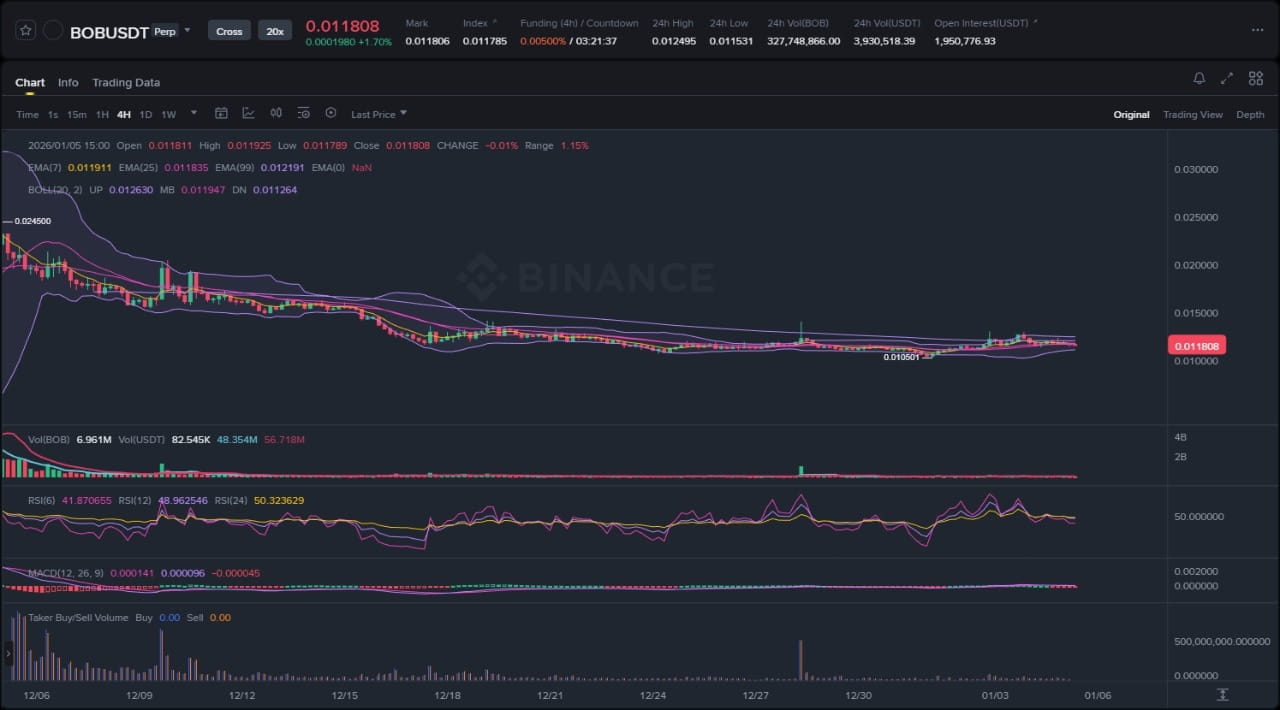The image size is (1280, 710).
Task: Expand chart to fullscreen with arrows icon
Action: (x=1227, y=79)
